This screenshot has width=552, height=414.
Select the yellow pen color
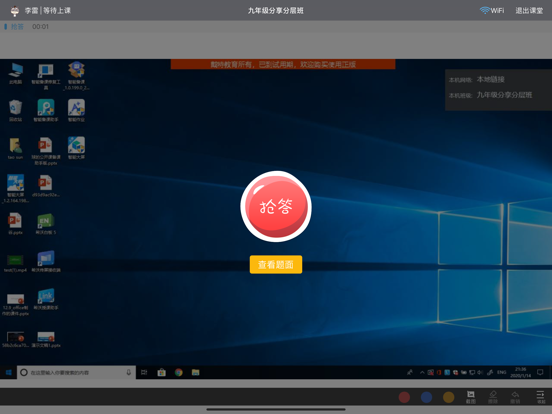[x=448, y=397]
